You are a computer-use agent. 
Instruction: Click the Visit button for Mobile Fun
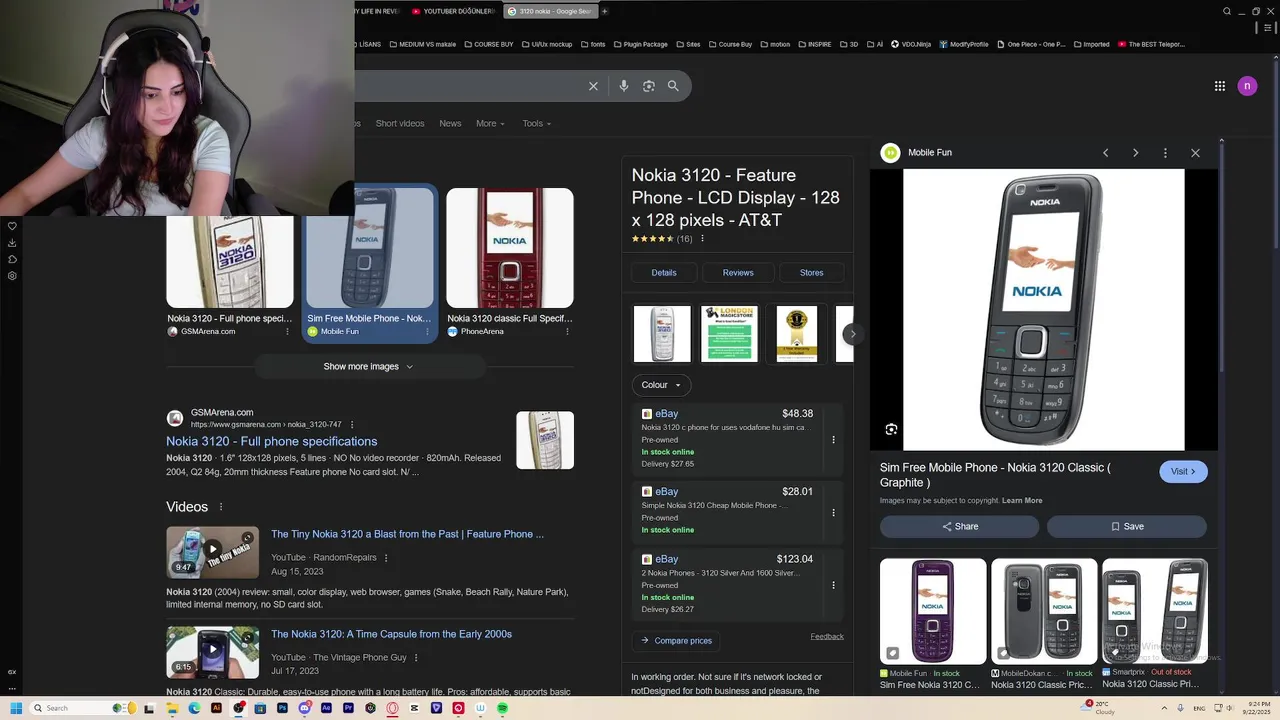coord(1183,471)
